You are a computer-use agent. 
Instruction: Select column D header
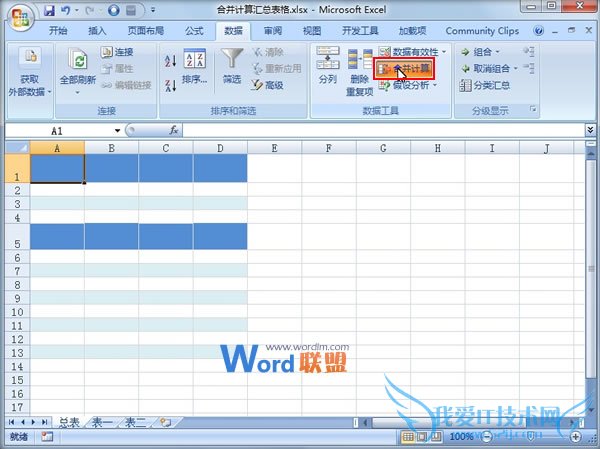220,148
